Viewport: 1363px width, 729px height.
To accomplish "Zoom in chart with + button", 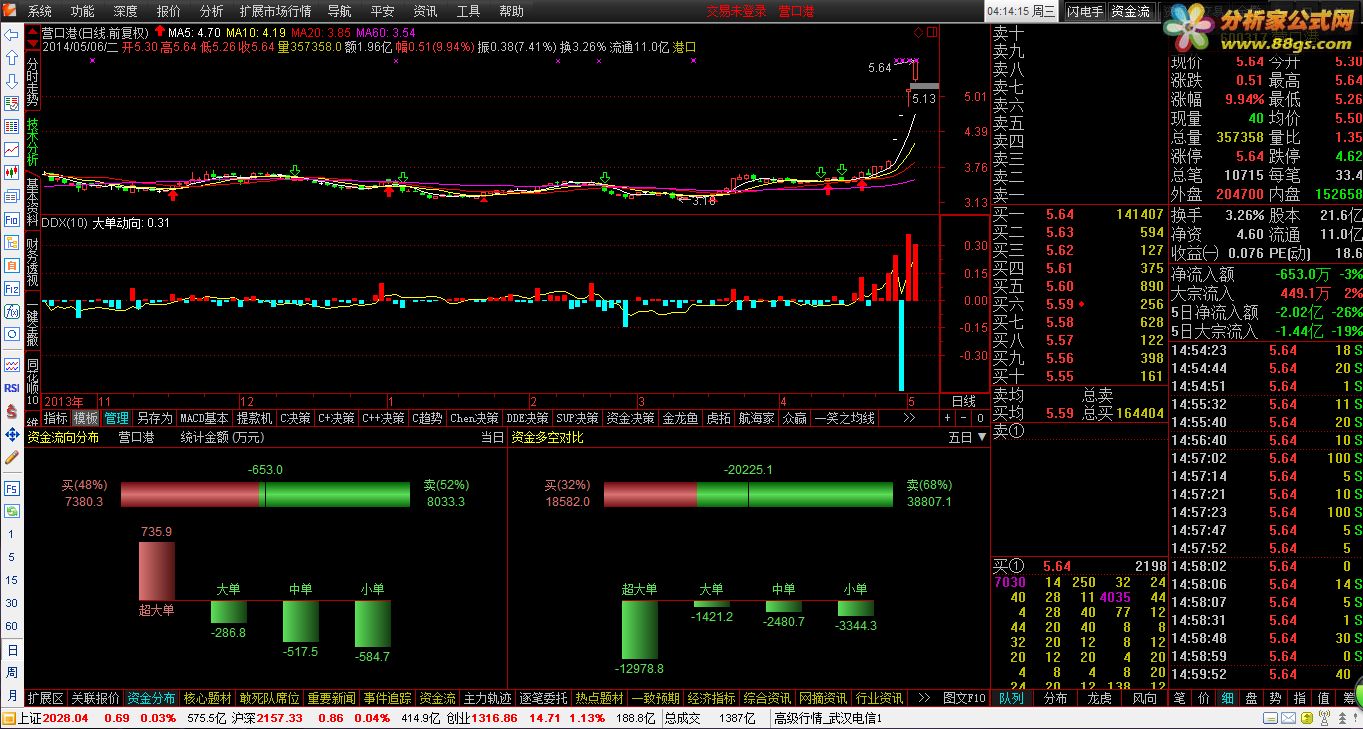I will pos(948,418).
